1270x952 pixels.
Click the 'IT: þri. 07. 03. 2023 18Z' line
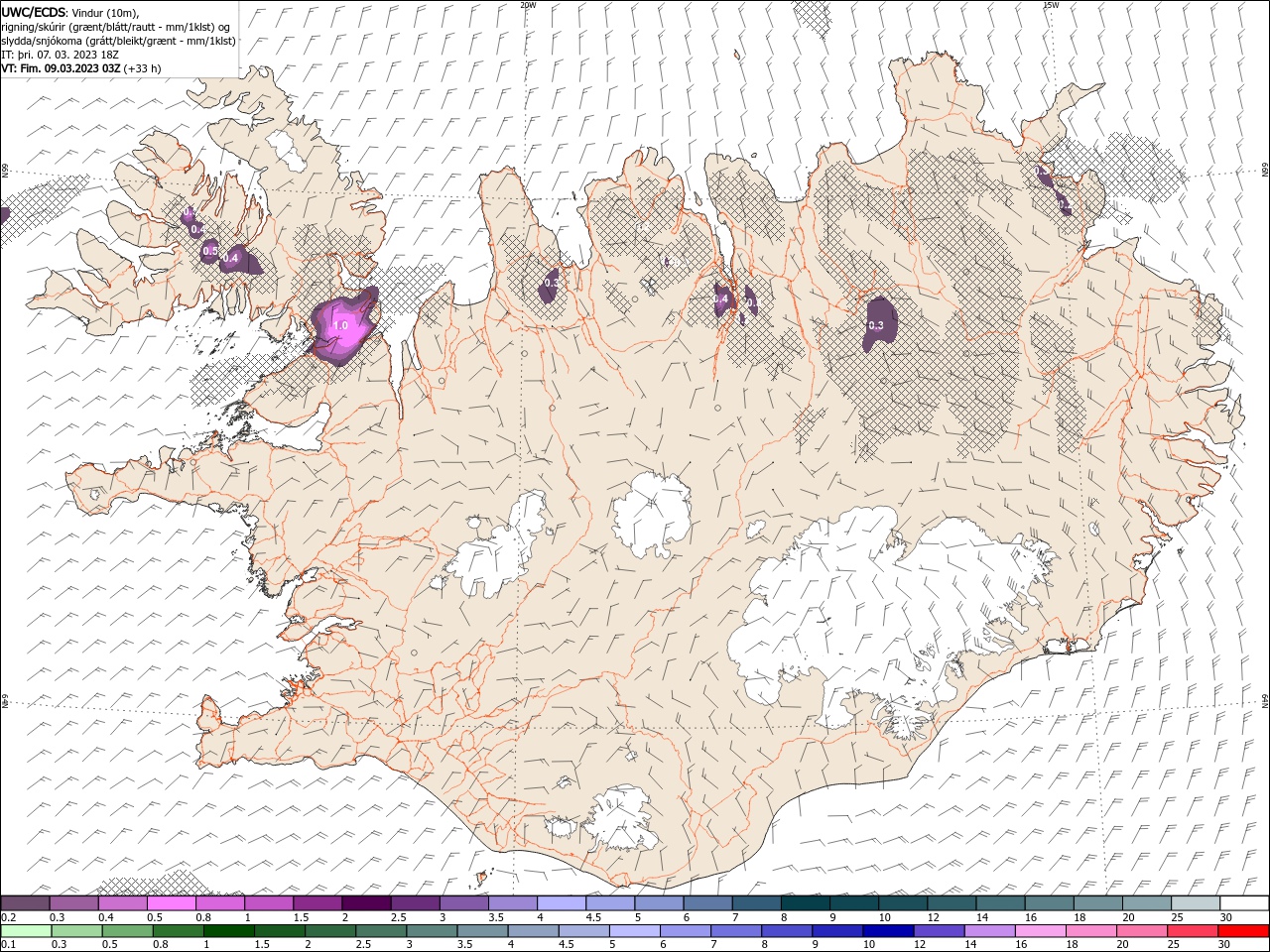(x=61, y=55)
